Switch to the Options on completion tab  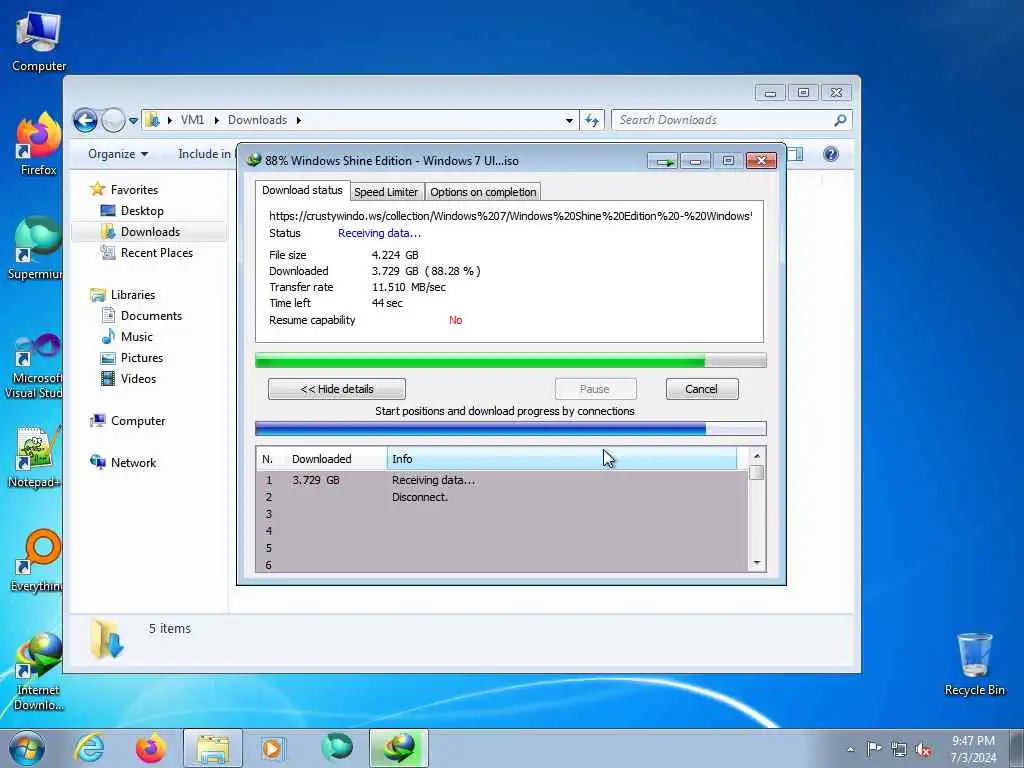483,192
